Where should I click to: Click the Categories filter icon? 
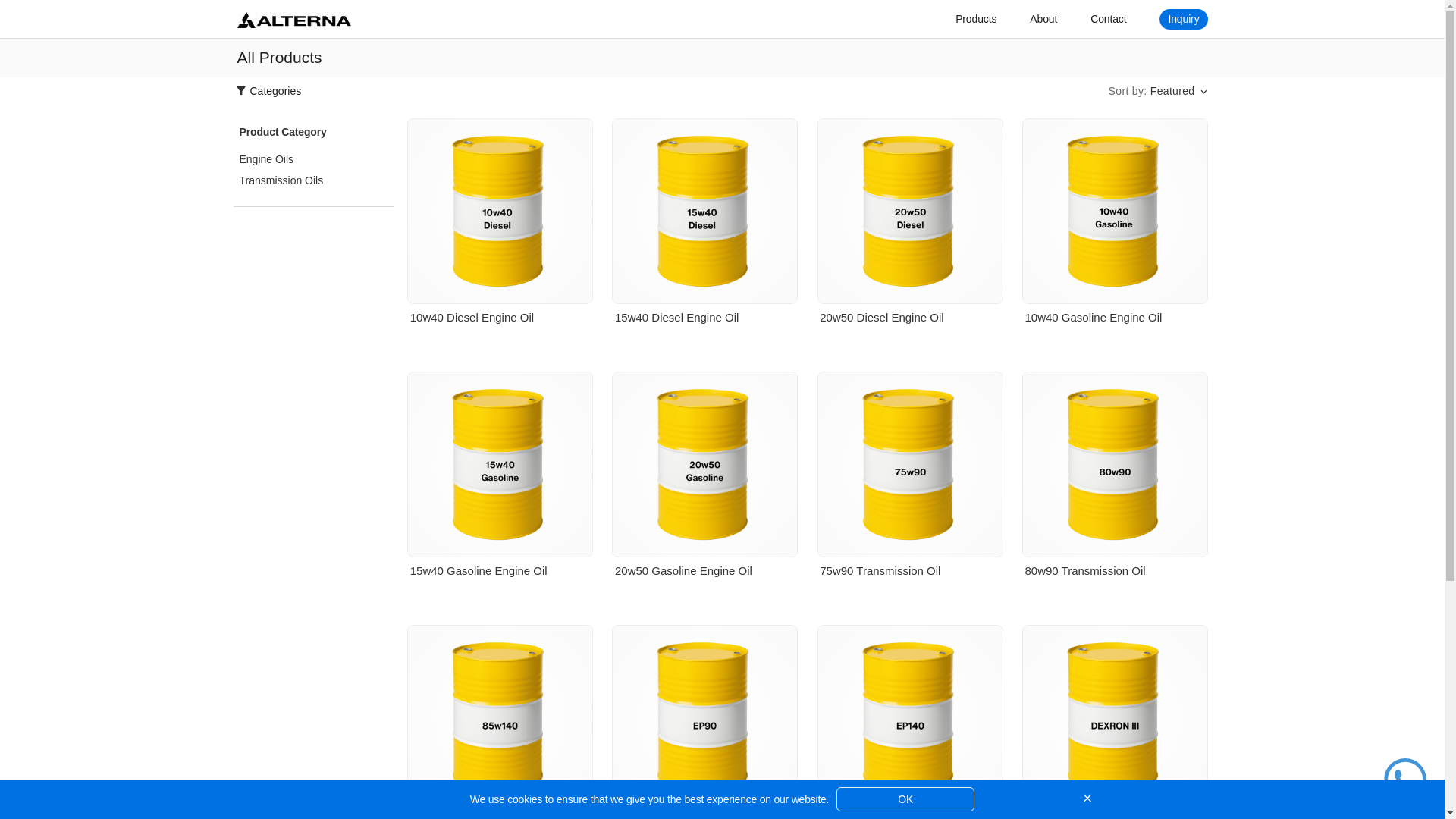coord(241,91)
